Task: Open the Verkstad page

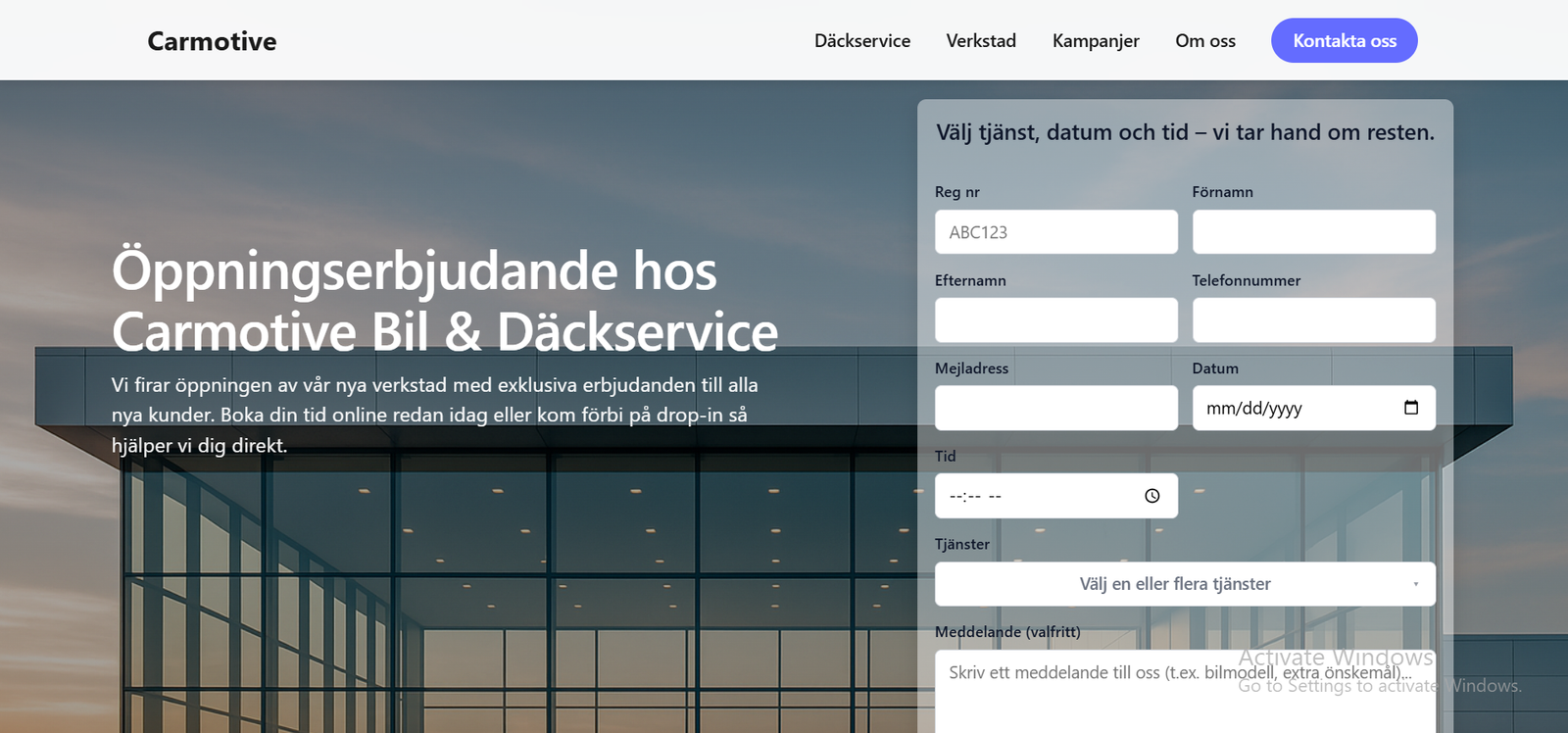Action: point(980,41)
